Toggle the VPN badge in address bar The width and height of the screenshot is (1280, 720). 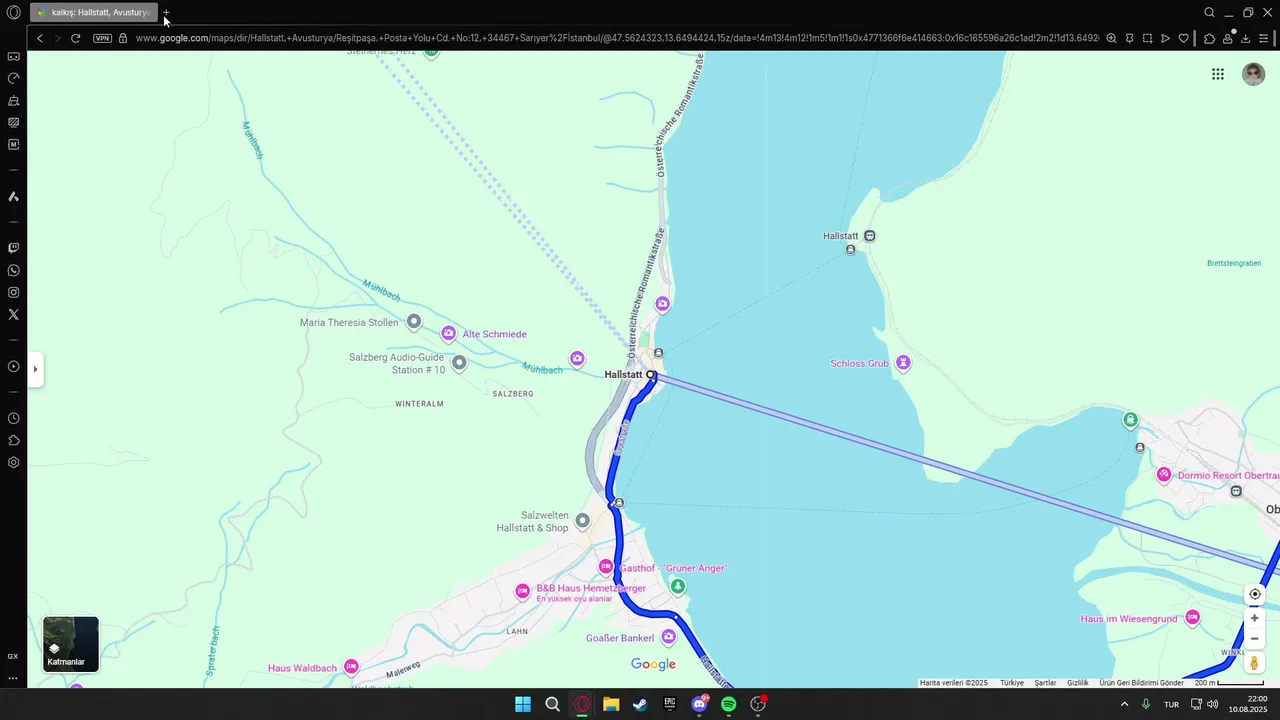102,38
